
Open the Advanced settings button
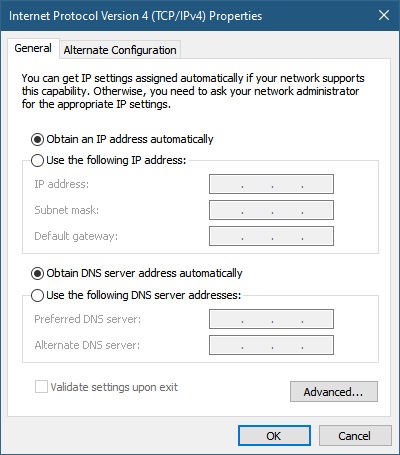coord(334,392)
